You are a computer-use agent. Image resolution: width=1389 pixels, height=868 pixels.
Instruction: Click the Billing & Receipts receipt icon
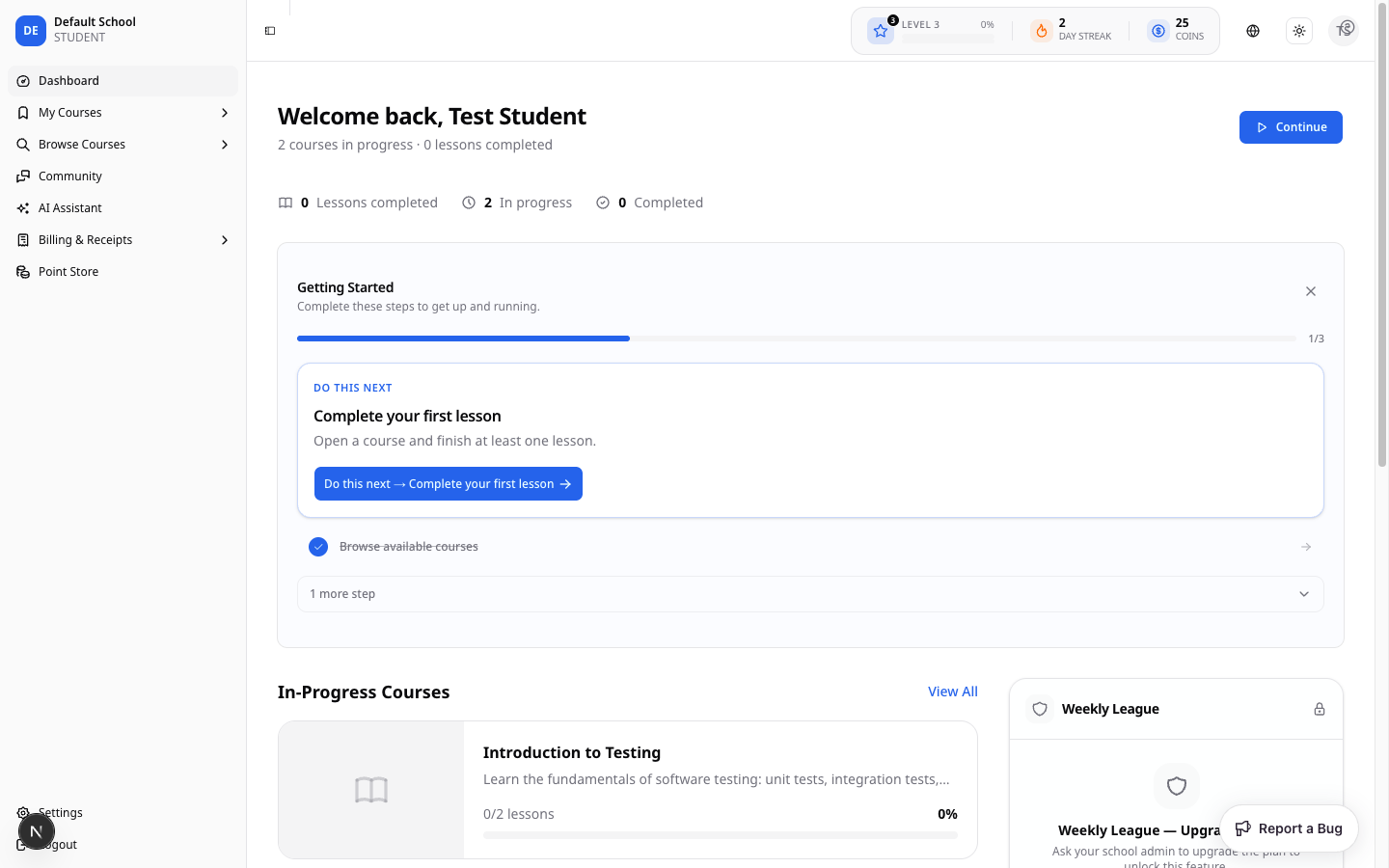[23, 240]
